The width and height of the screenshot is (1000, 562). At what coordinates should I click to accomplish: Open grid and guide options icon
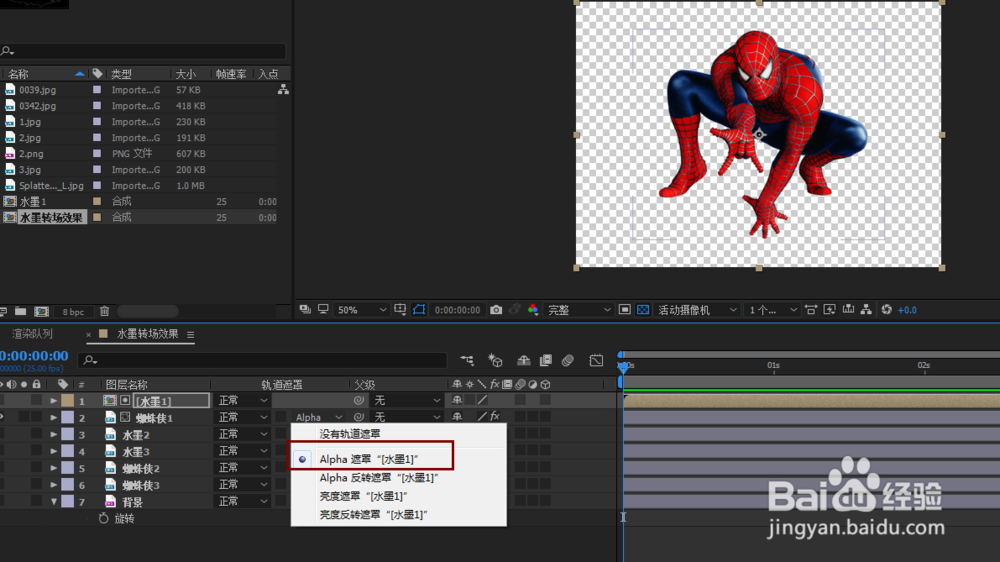[400, 310]
